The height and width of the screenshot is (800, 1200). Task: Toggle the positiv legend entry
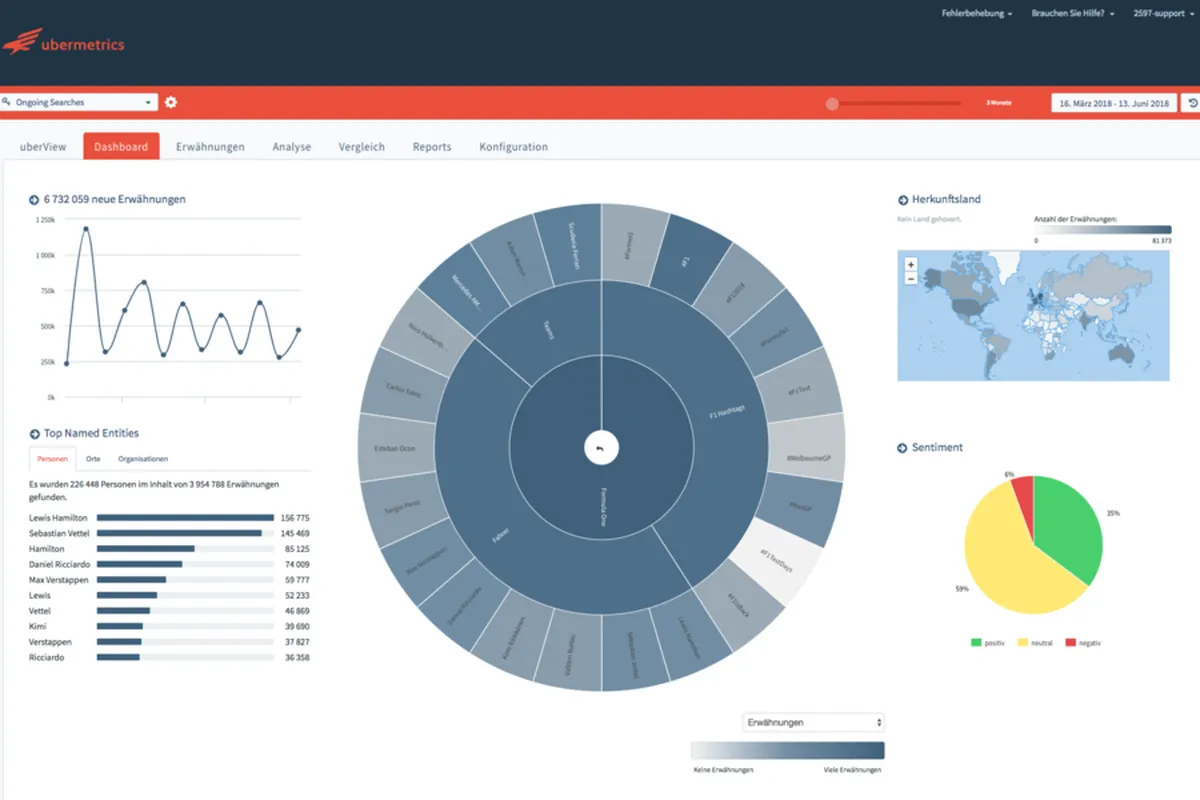(x=990, y=642)
